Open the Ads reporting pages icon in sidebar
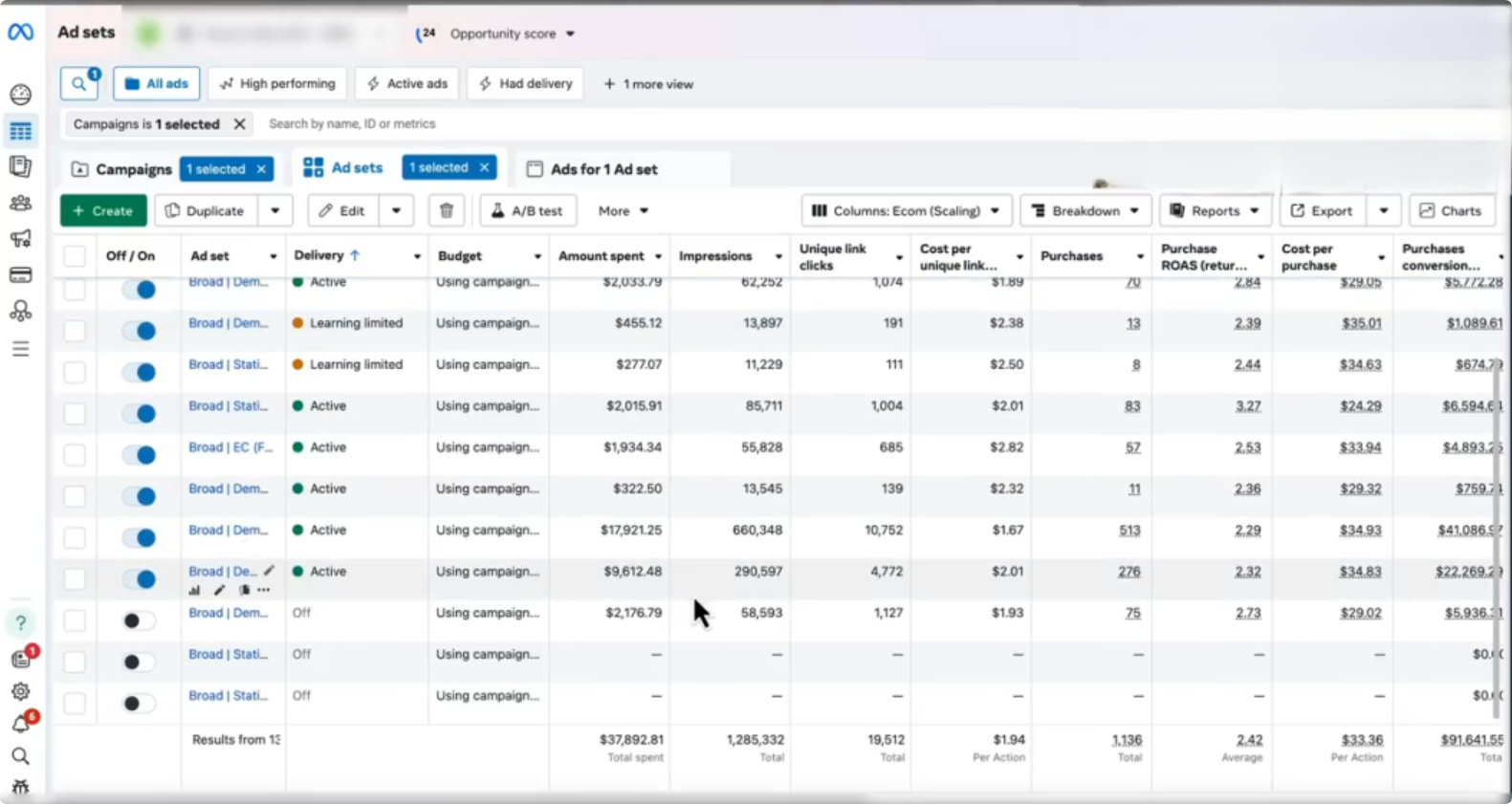The image size is (1512, 804). 20,166
